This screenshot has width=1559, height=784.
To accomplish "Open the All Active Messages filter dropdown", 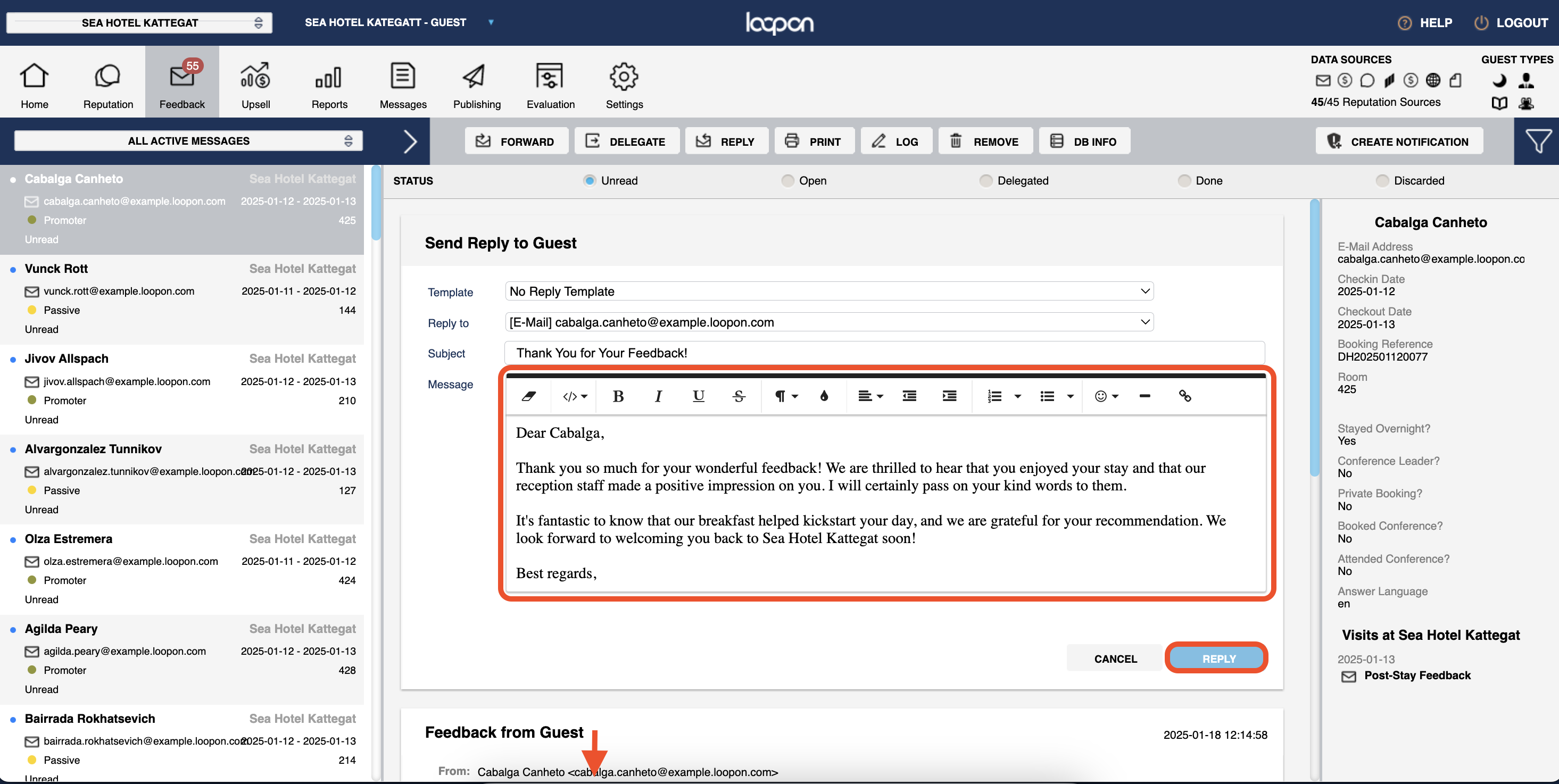I will [x=188, y=141].
